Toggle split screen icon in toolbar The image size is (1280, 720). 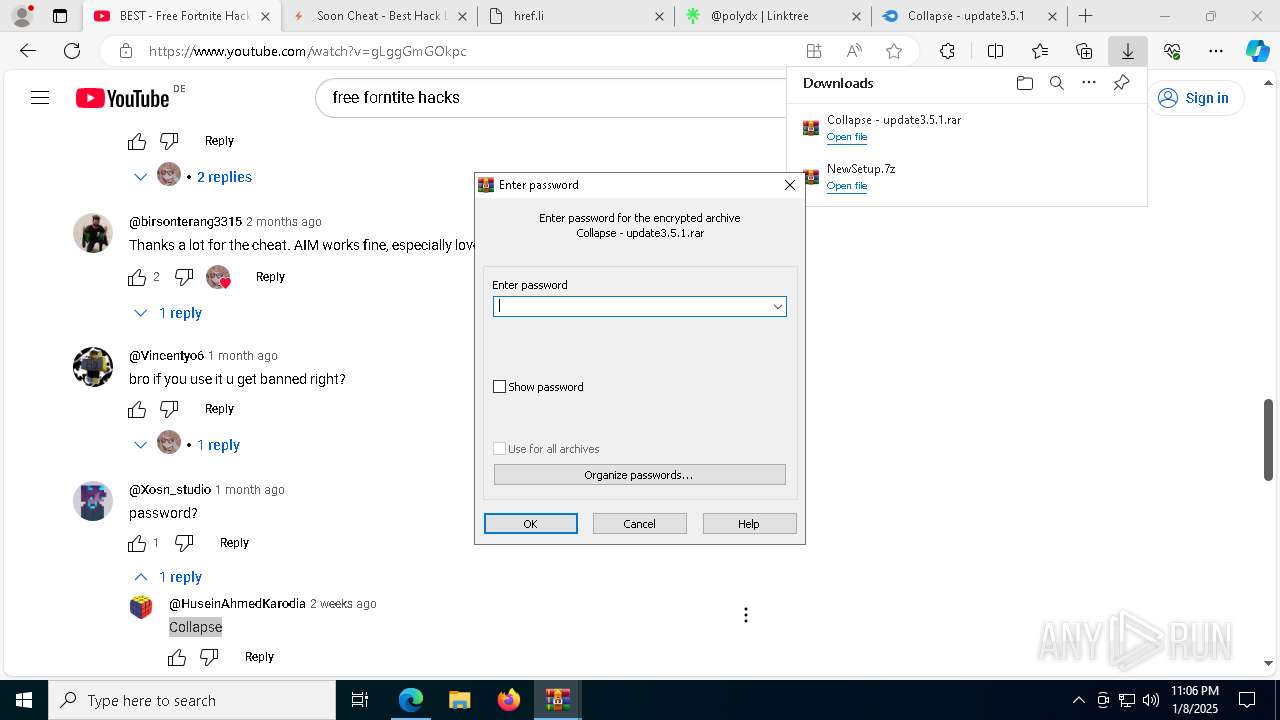click(995, 51)
